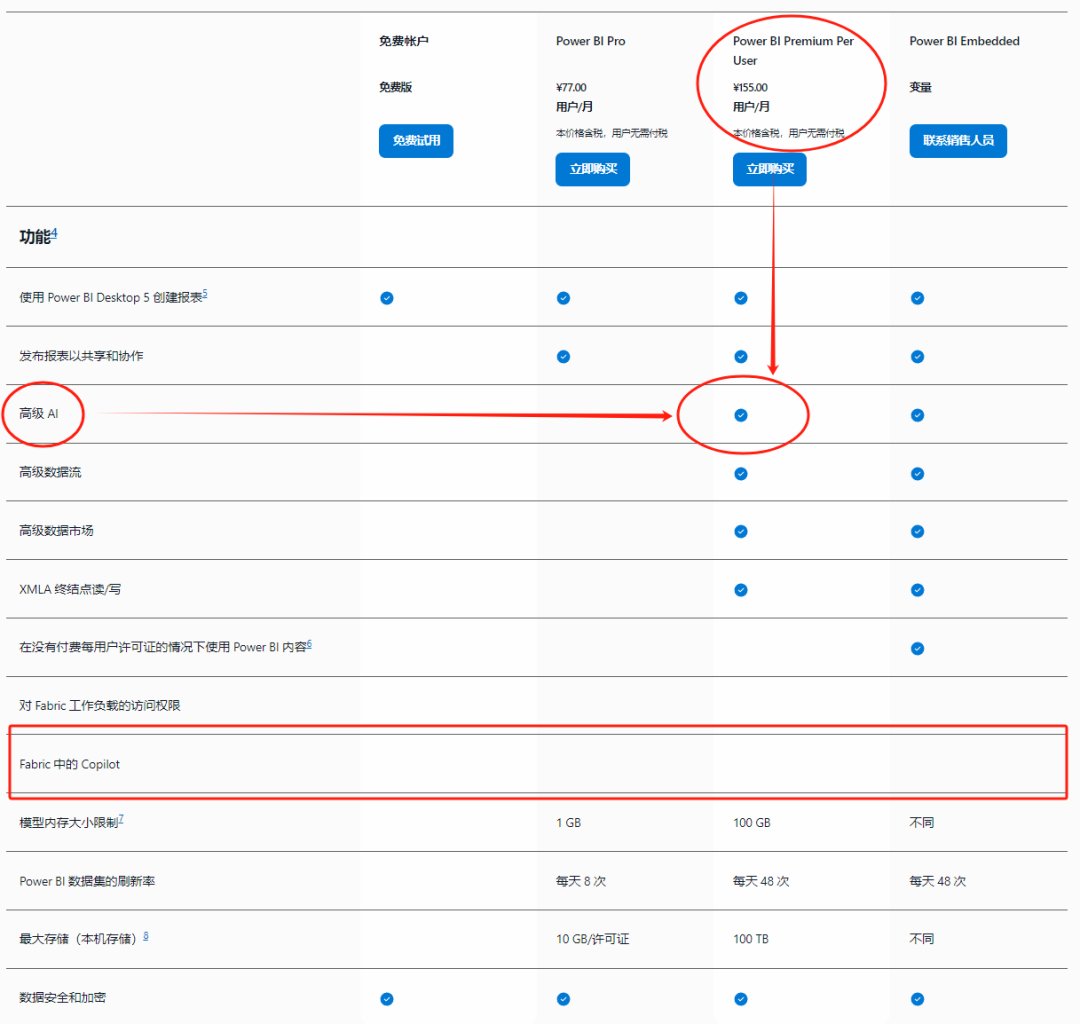Click 立即购买 under Power BI Premium Per User

pos(769,169)
